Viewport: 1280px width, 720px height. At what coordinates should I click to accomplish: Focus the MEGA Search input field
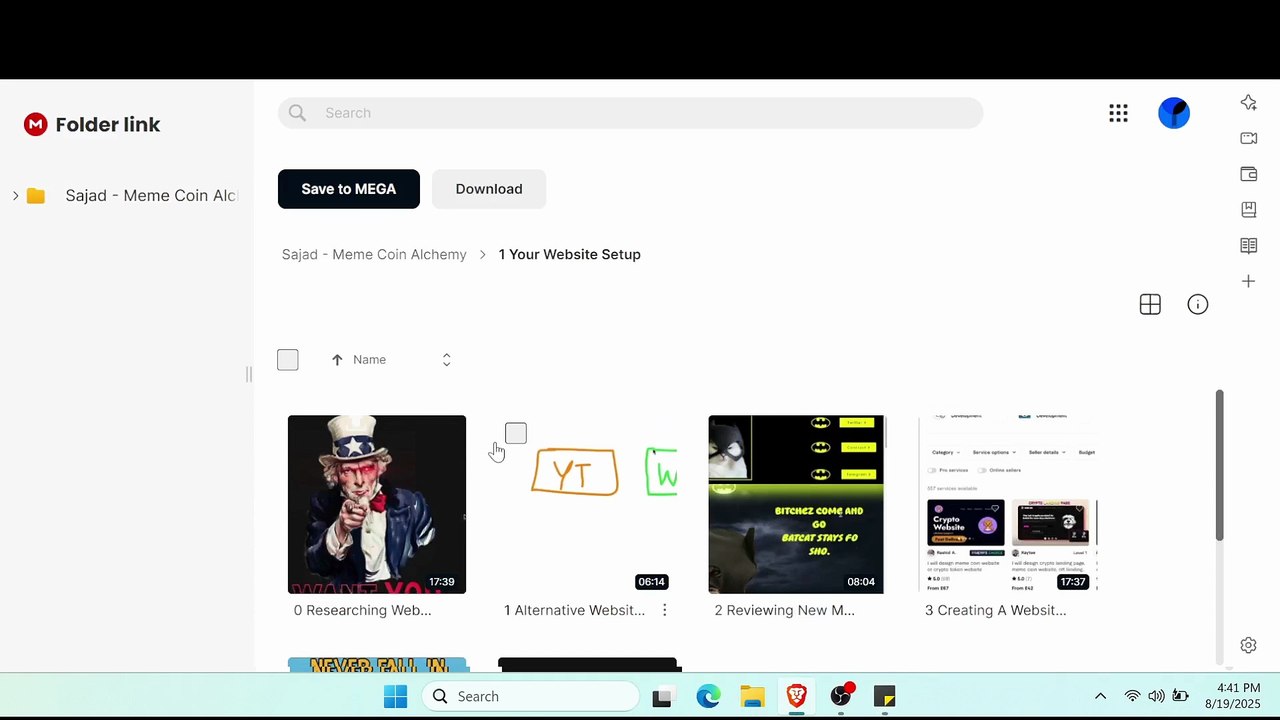pyautogui.click(x=630, y=113)
